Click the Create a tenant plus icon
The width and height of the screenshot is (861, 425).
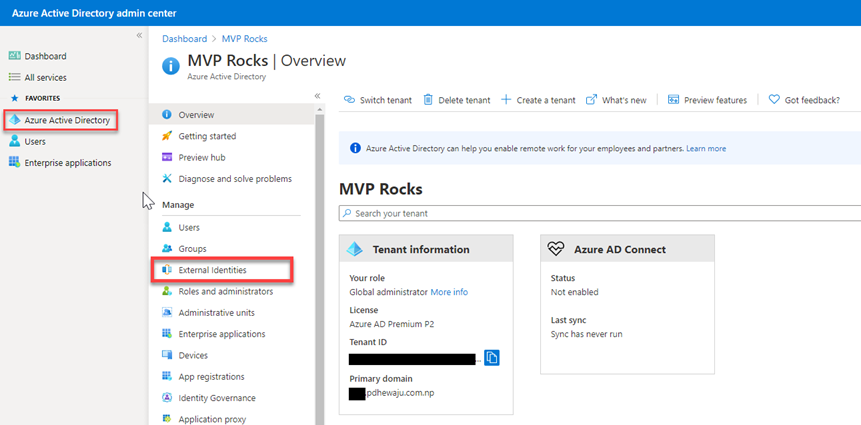pyautogui.click(x=506, y=99)
